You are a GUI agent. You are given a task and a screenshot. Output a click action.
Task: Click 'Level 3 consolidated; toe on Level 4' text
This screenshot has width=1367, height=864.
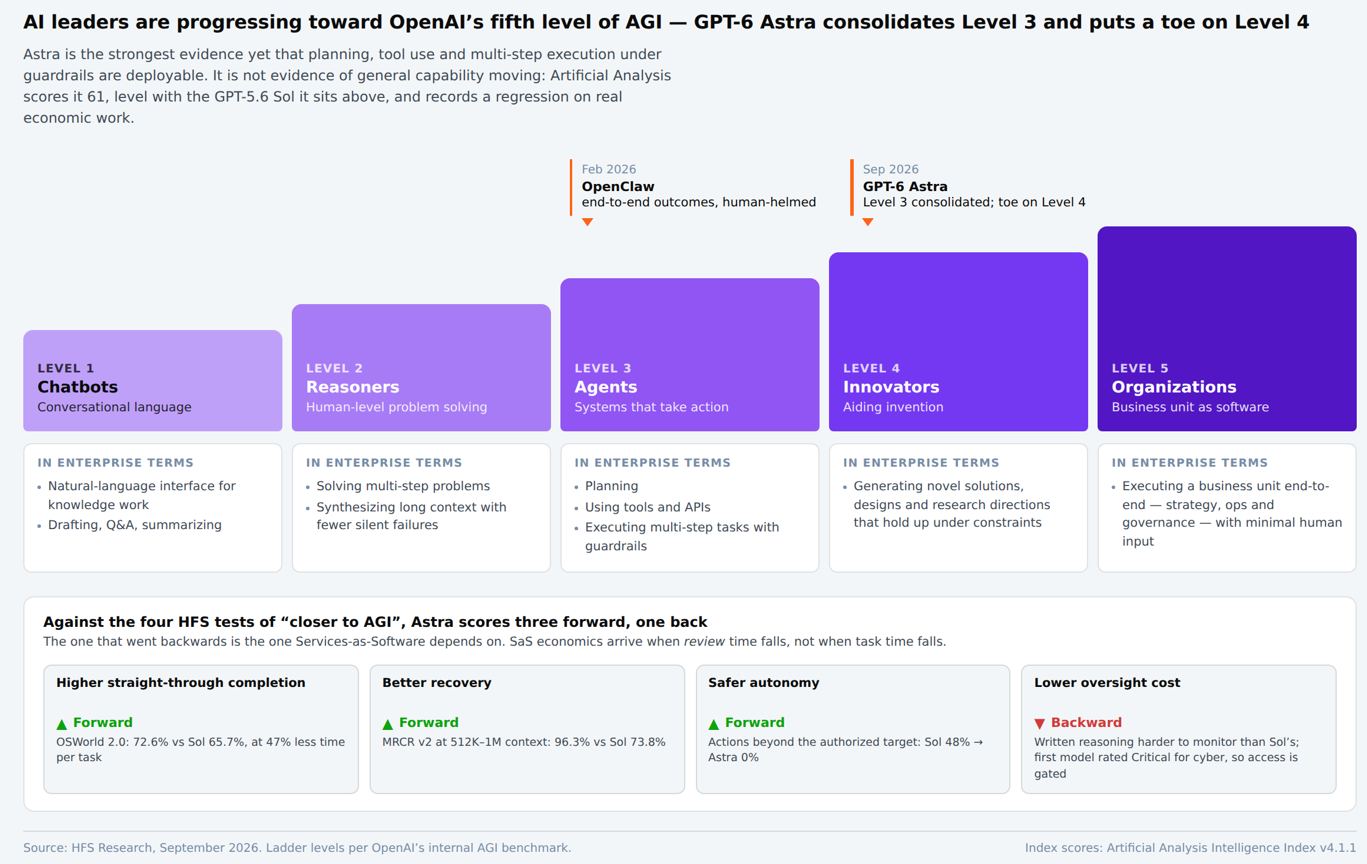pyautogui.click(x=974, y=202)
